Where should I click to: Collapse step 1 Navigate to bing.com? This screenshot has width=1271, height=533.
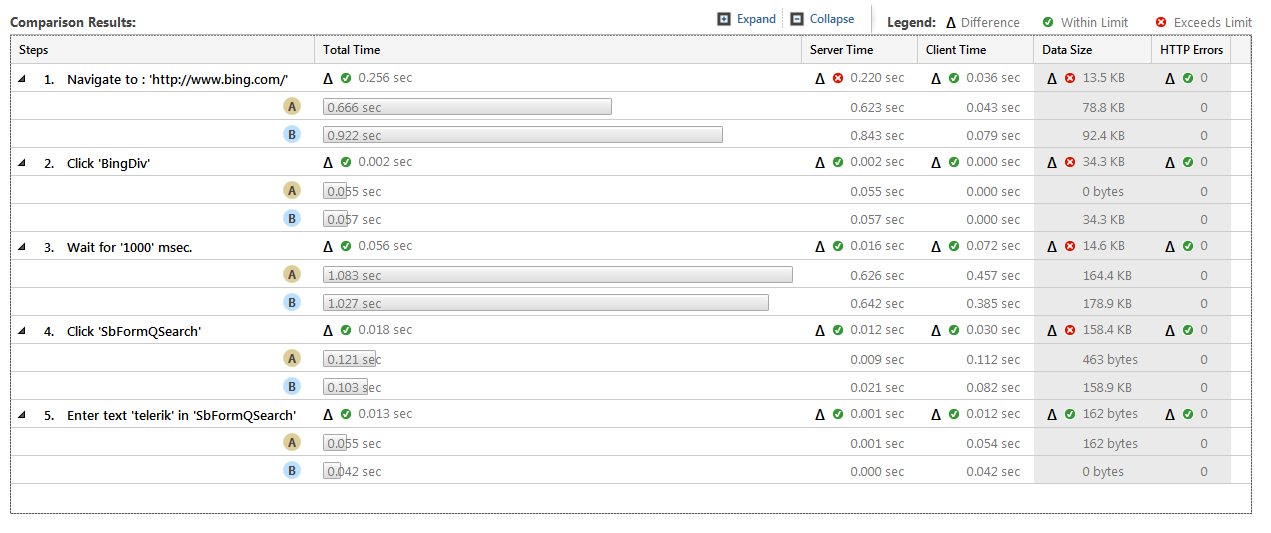pyautogui.click(x=22, y=78)
